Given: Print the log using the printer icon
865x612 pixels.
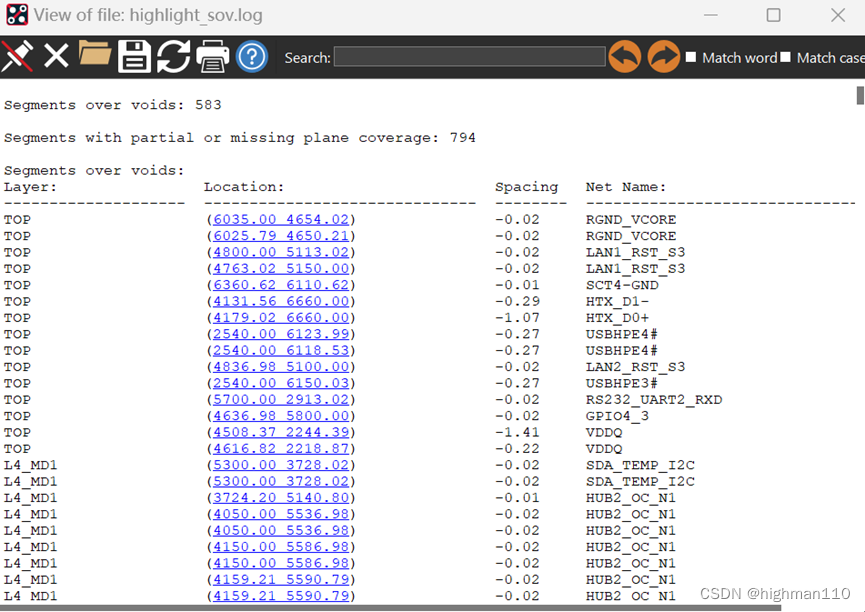Looking at the screenshot, I should tap(212, 57).
